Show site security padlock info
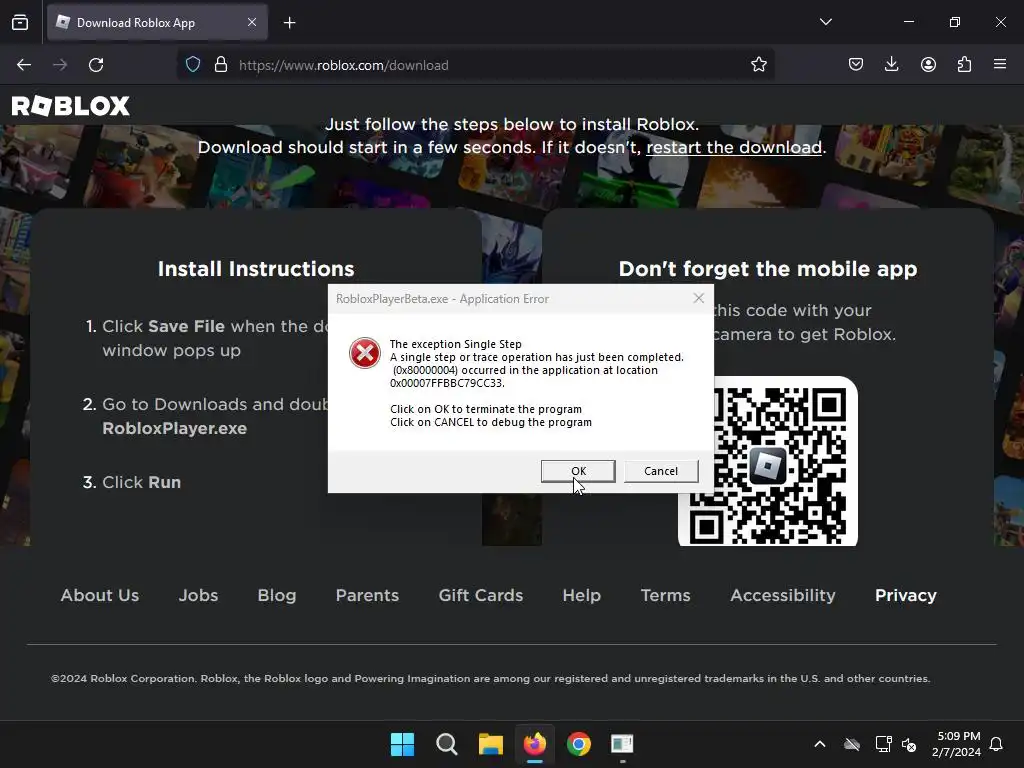 pyautogui.click(x=221, y=65)
